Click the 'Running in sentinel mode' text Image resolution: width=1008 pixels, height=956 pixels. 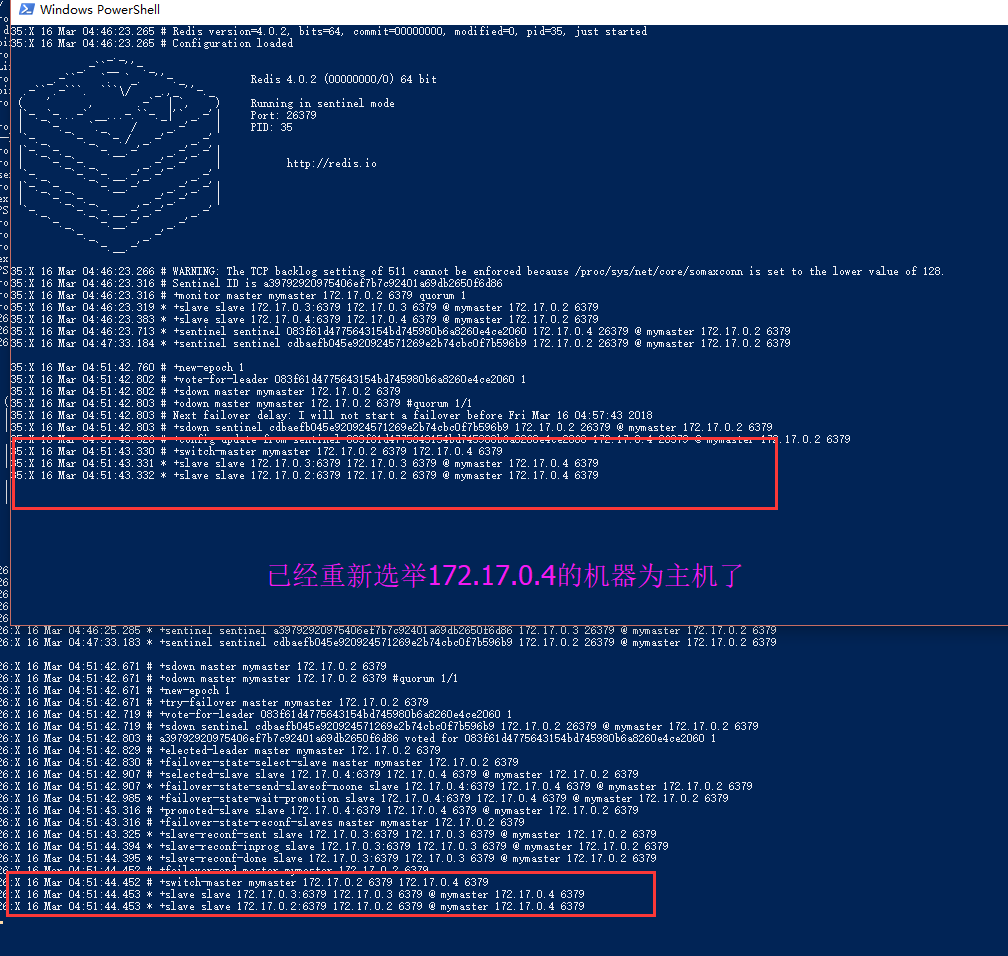[322, 103]
